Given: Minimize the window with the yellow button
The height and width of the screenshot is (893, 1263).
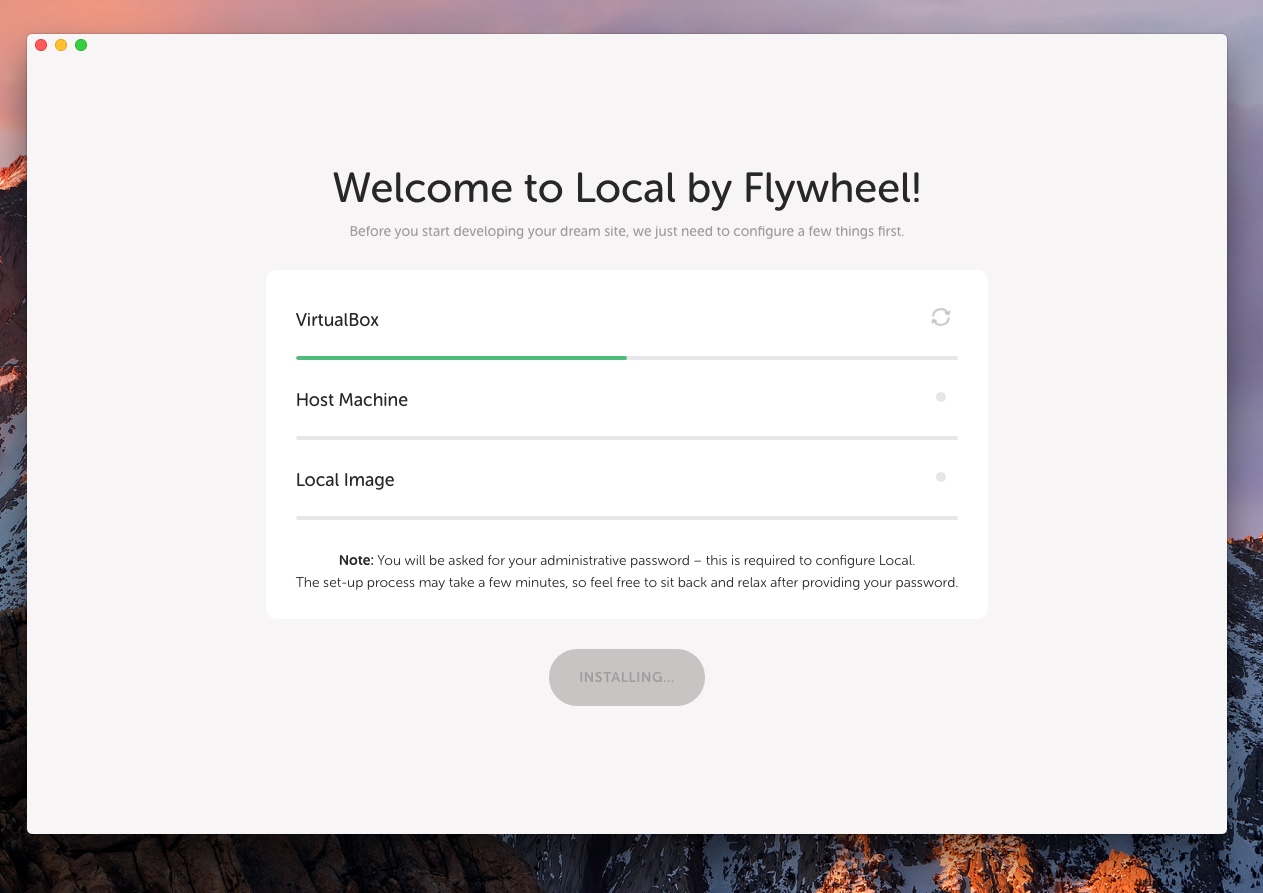Looking at the screenshot, I should pyautogui.click(x=61, y=45).
